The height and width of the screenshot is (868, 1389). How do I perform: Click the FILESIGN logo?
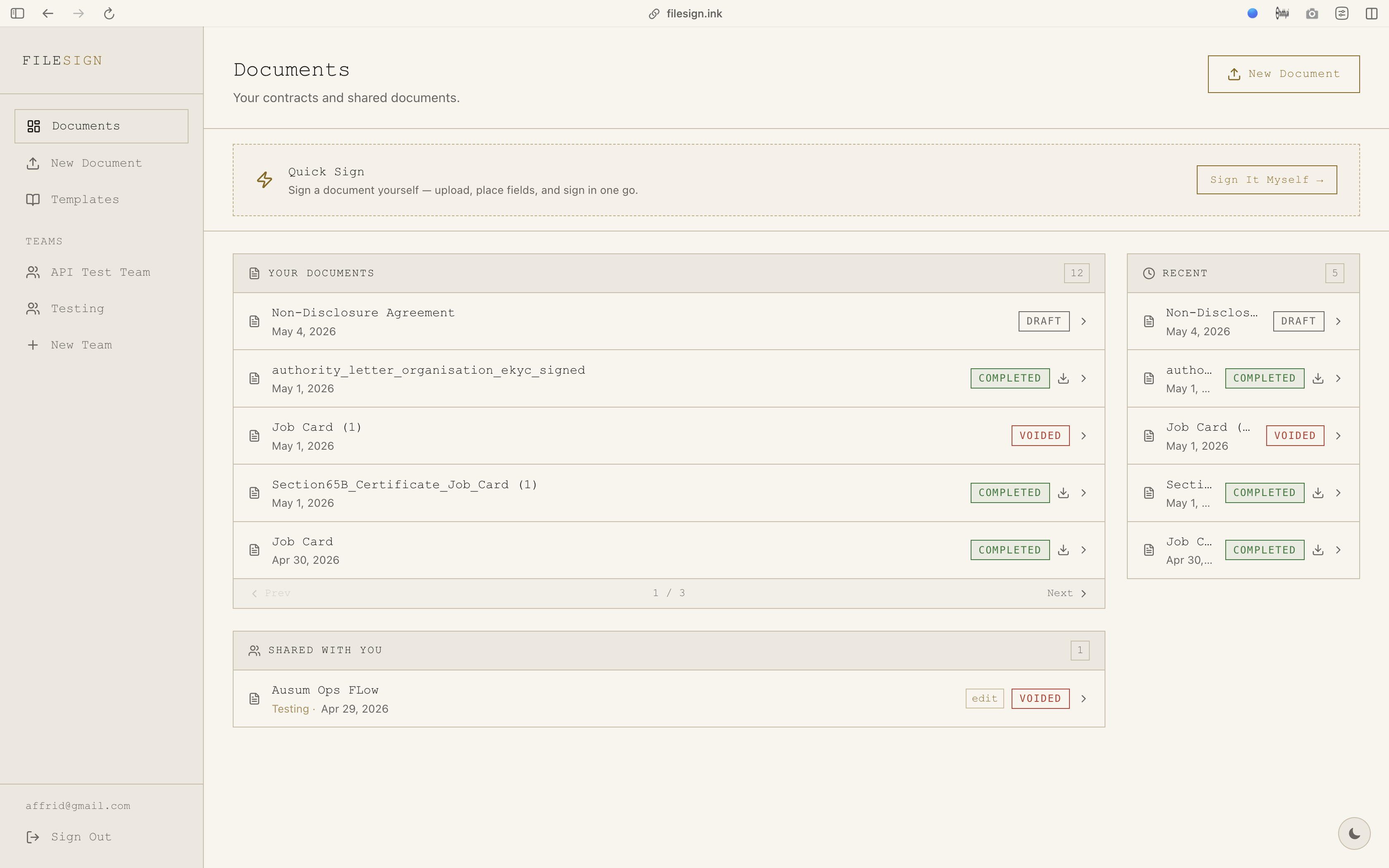pos(62,61)
